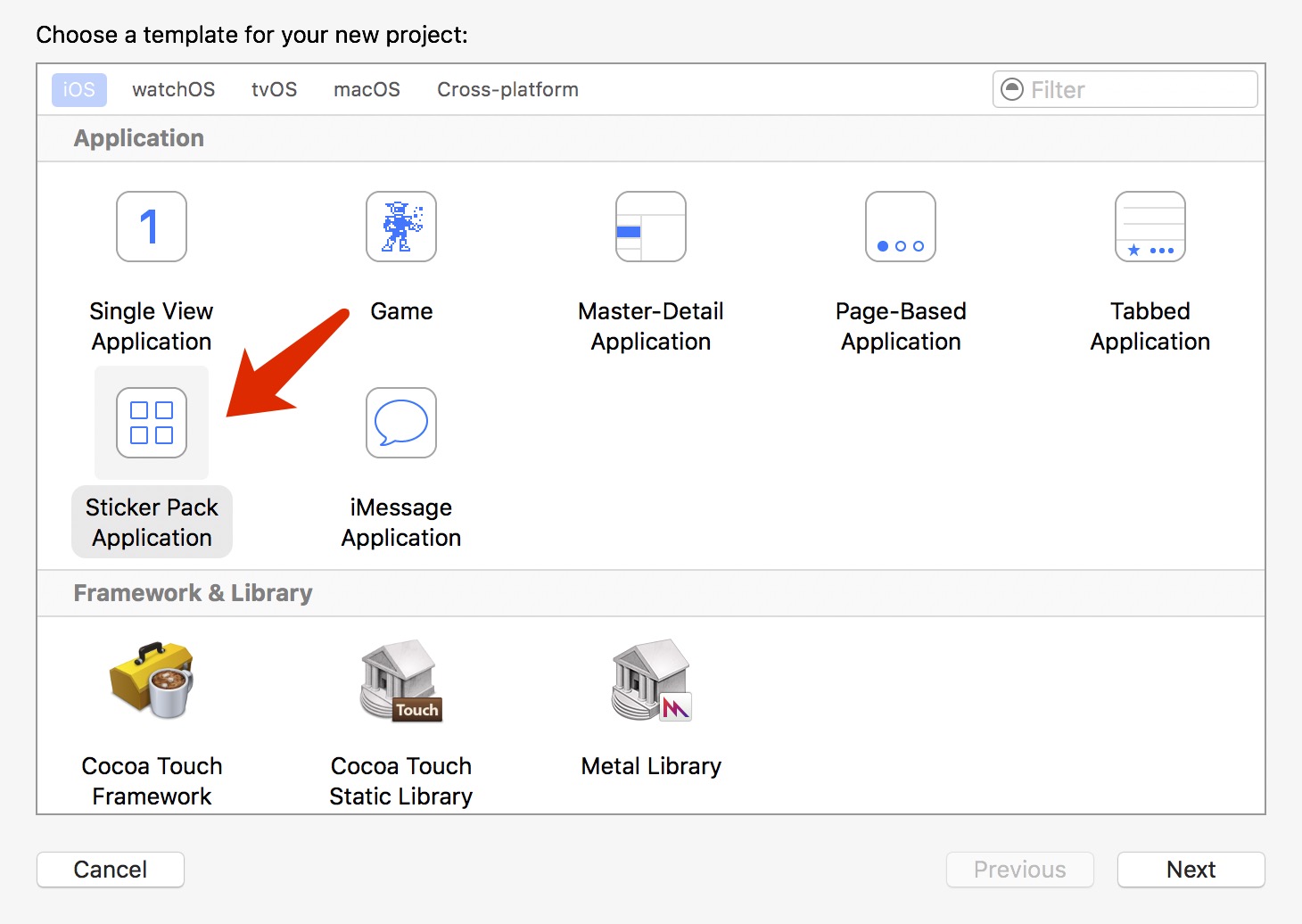Choose the Tabbed Application template icon
The image size is (1302, 924).
(x=1150, y=227)
